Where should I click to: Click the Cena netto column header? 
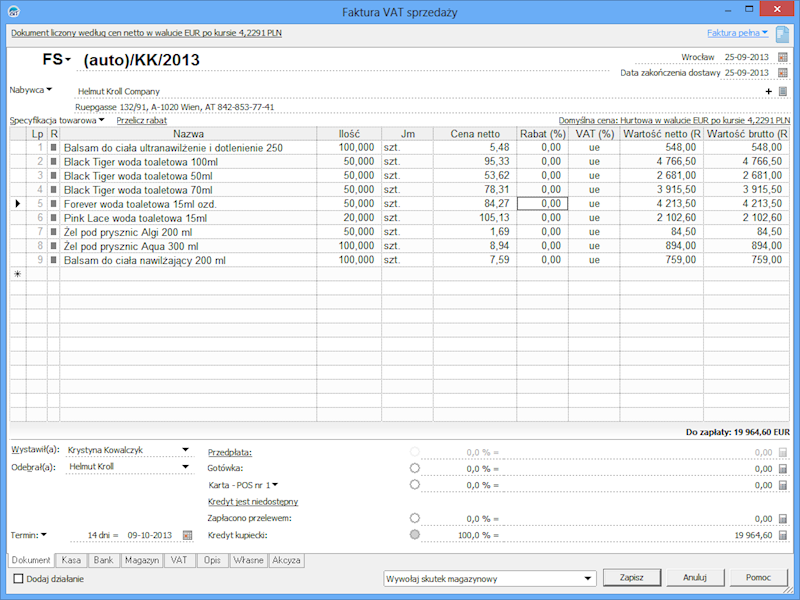475,134
